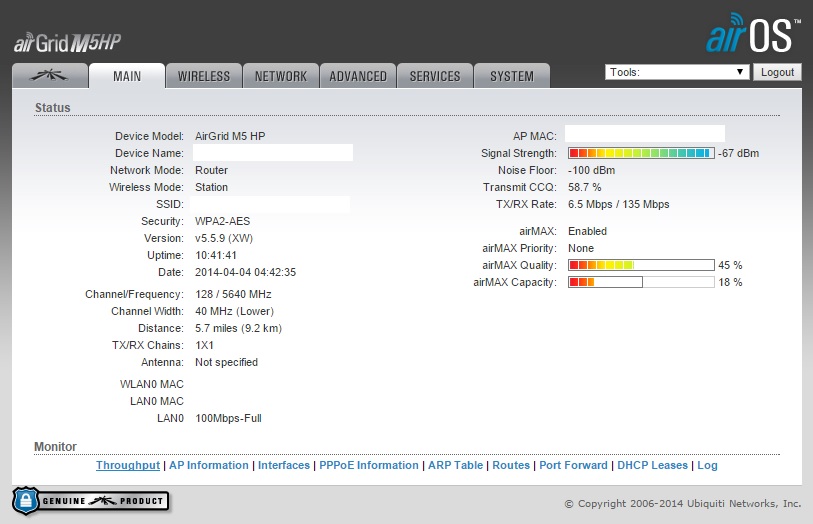Click the "45 %" airMAX quality value
The height and width of the screenshot is (524, 813).
730,265
